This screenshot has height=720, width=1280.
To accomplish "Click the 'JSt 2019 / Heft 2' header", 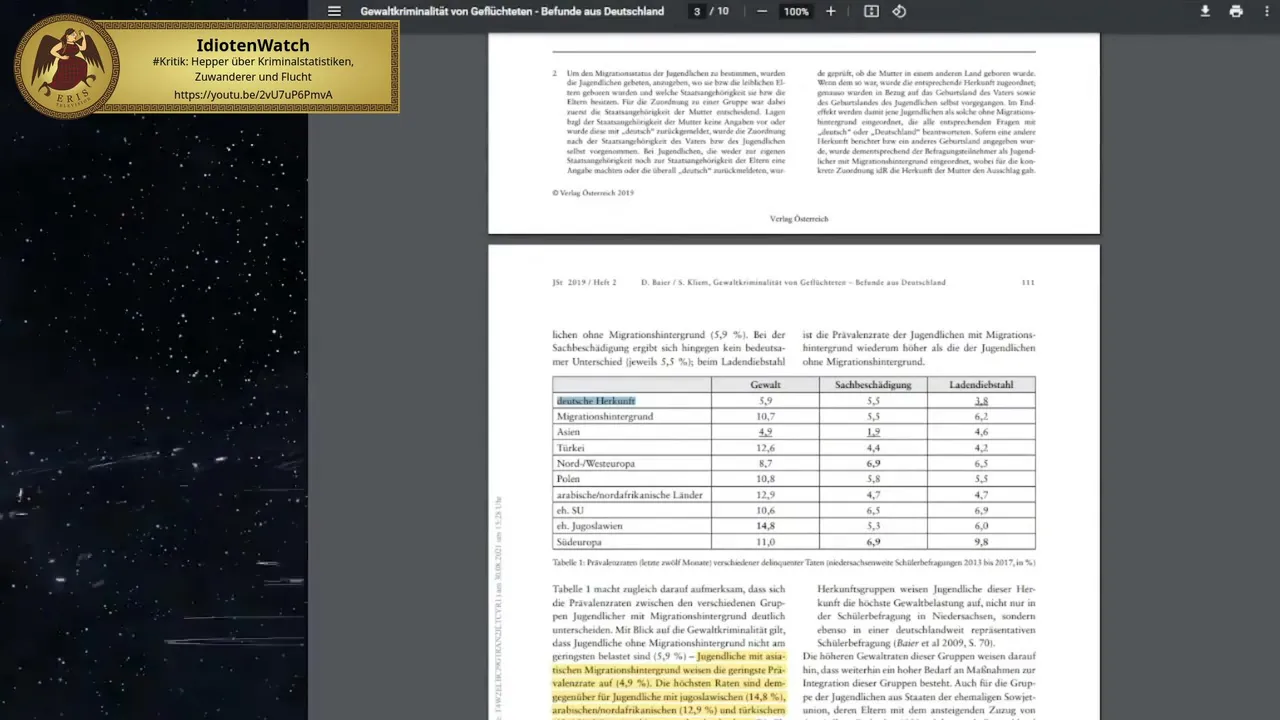I will tap(584, 282).
